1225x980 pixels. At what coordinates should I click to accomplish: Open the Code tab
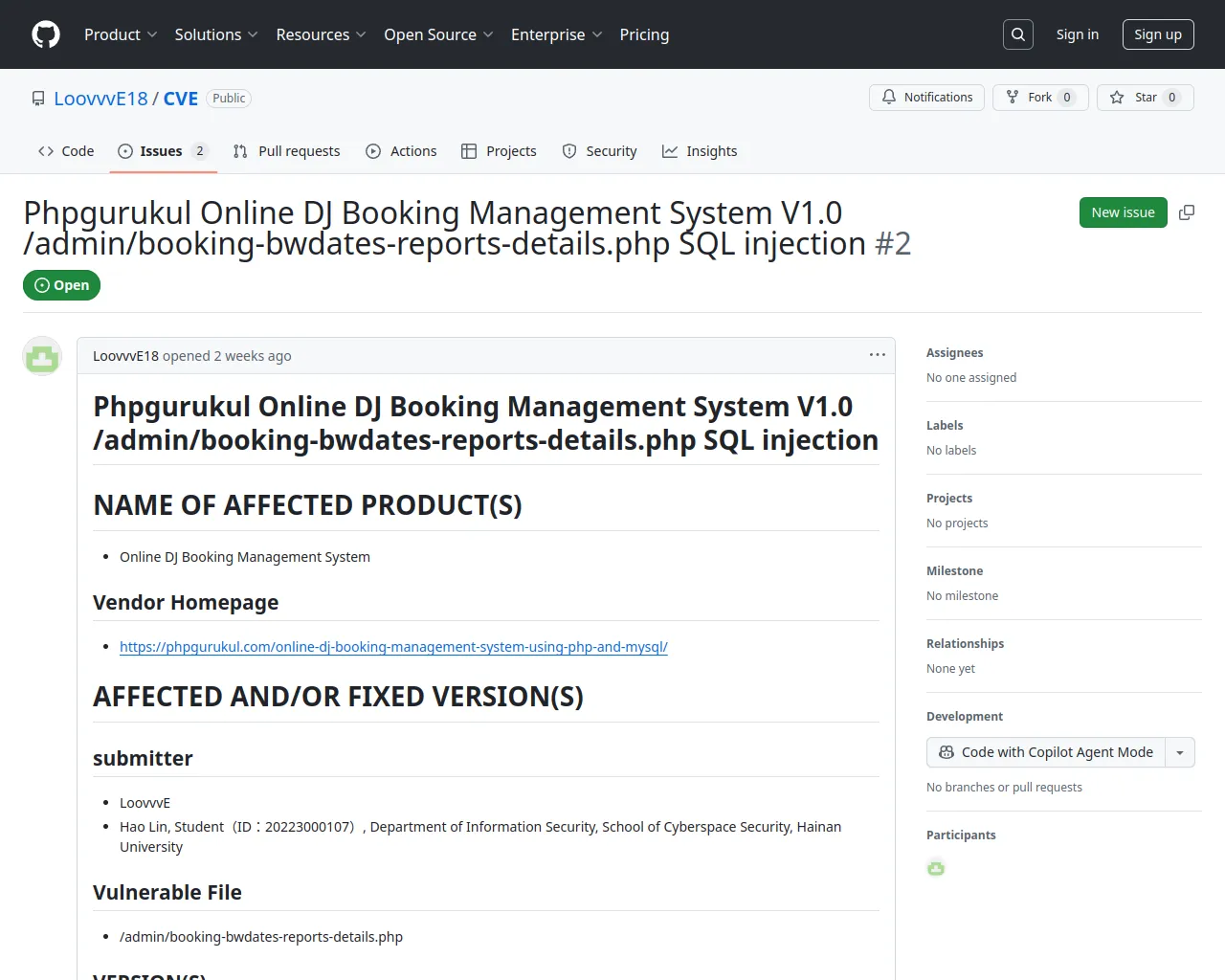coord(66,151)
